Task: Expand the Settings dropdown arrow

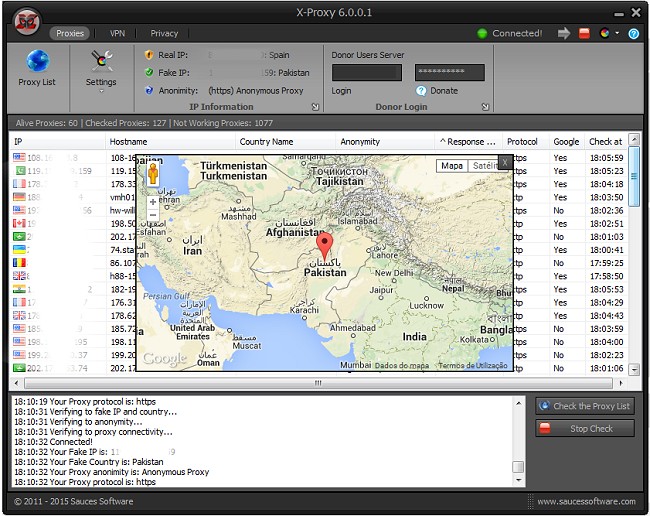Action: (101, 91)
